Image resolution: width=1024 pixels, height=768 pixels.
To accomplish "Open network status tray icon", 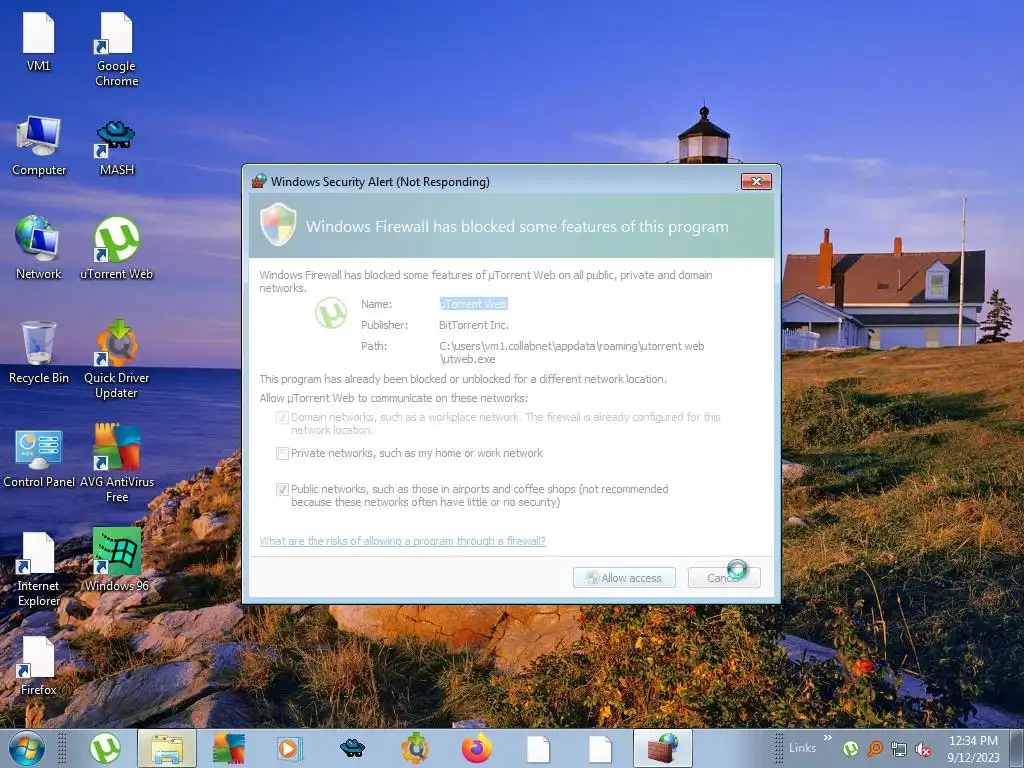I will point(899,749).
